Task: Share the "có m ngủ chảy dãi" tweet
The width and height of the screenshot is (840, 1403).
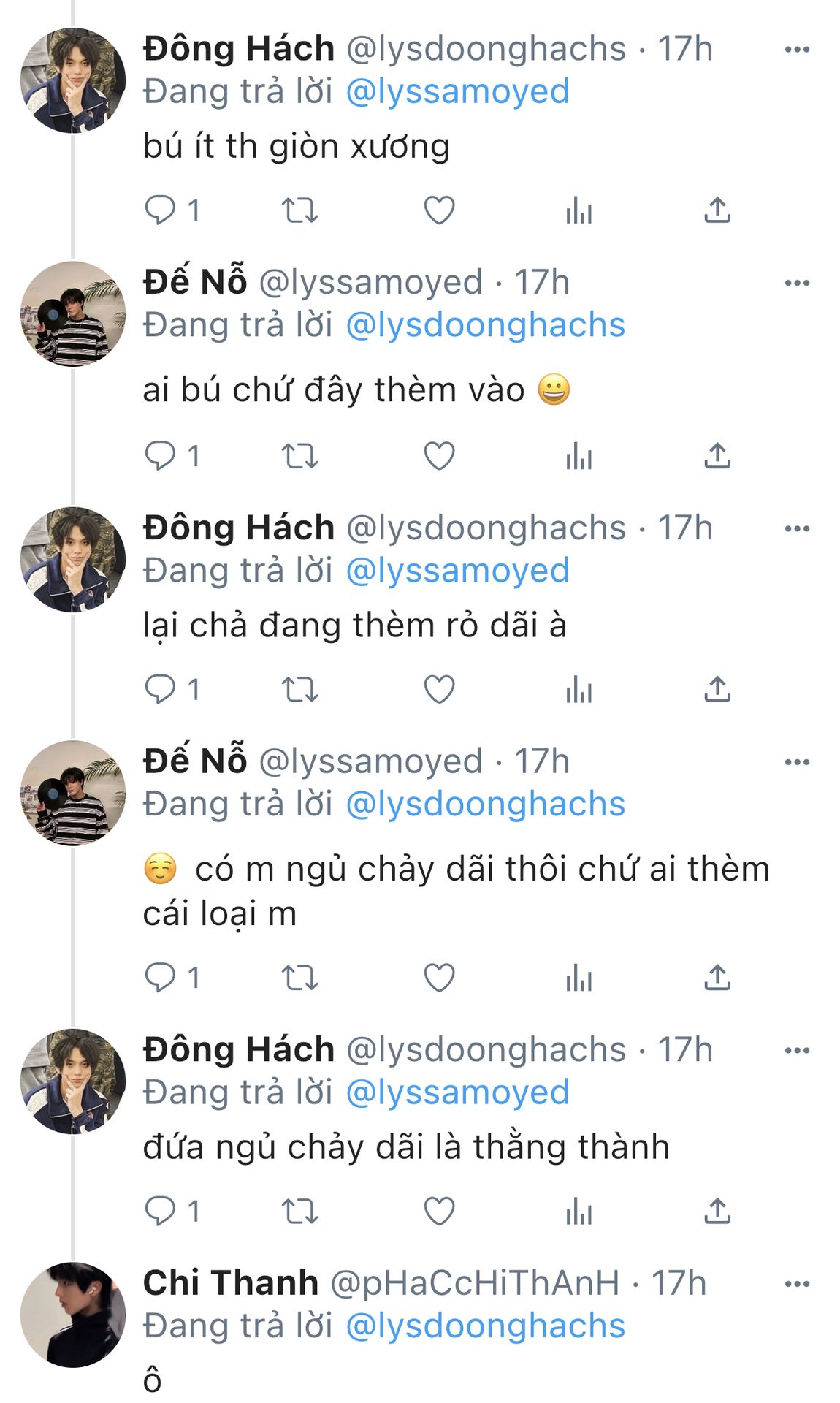Action: 717,978
